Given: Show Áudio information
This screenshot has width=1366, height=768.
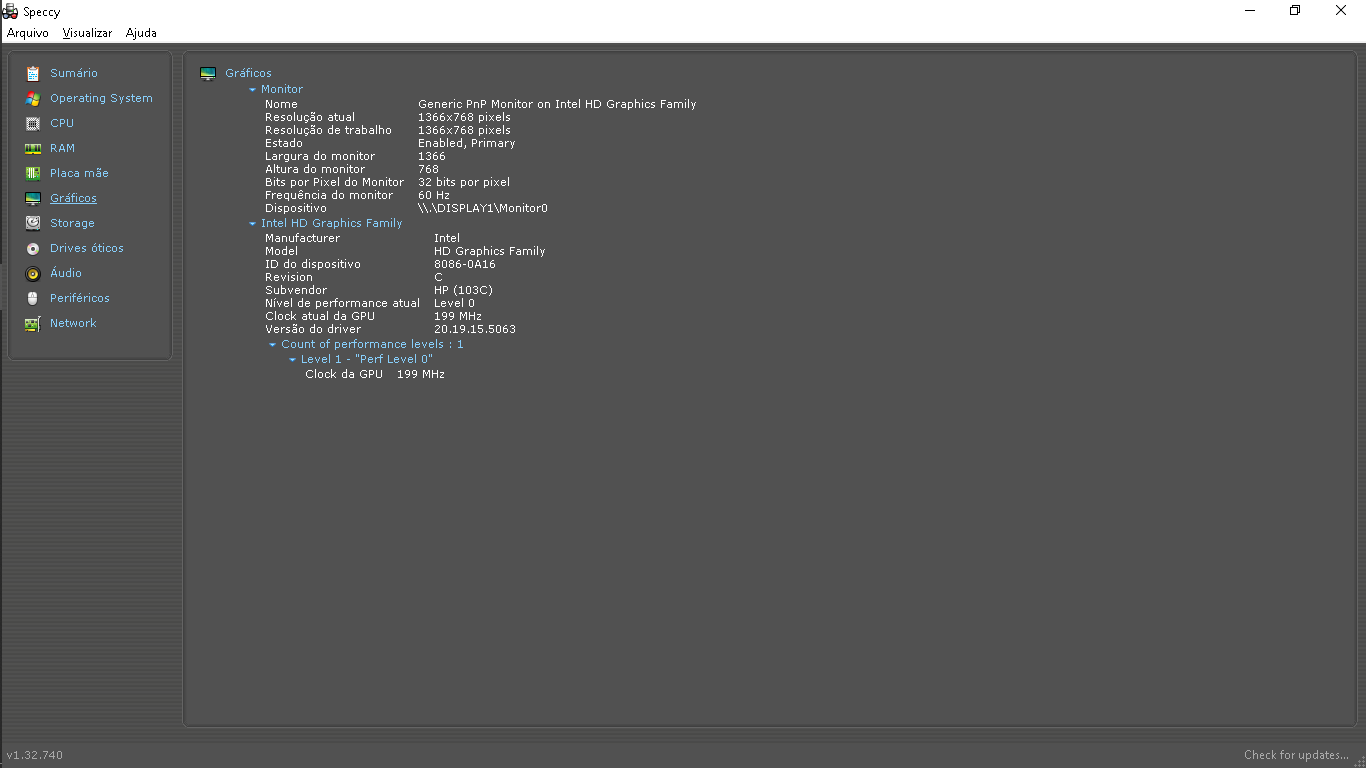Looking at the screenshot, I should point(66,273).
